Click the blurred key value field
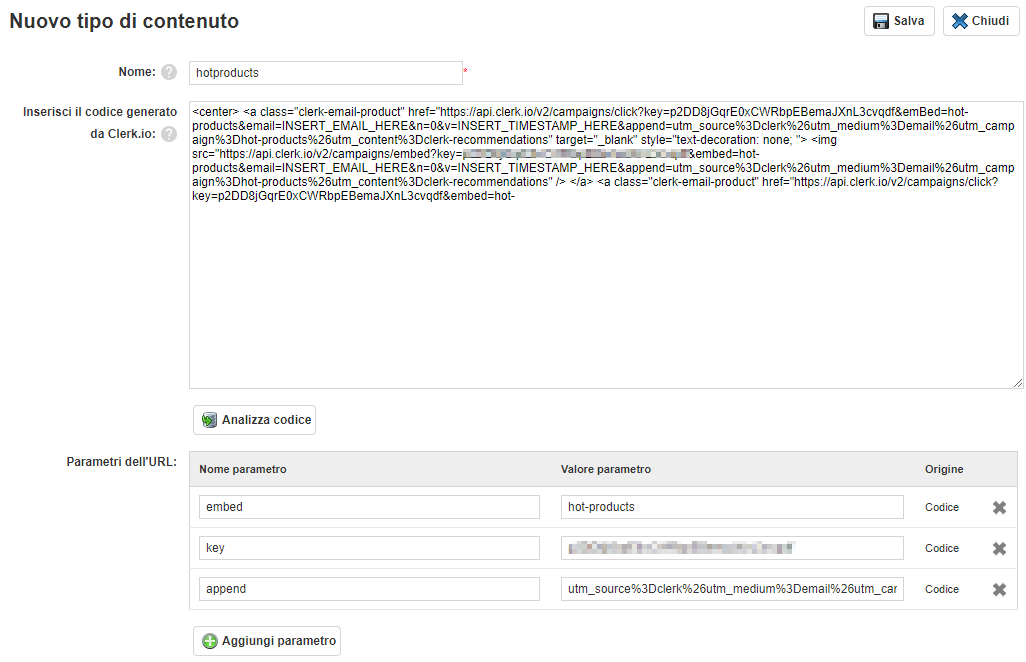This screenshot has width=1026, height=662. [x=731, y=548]
